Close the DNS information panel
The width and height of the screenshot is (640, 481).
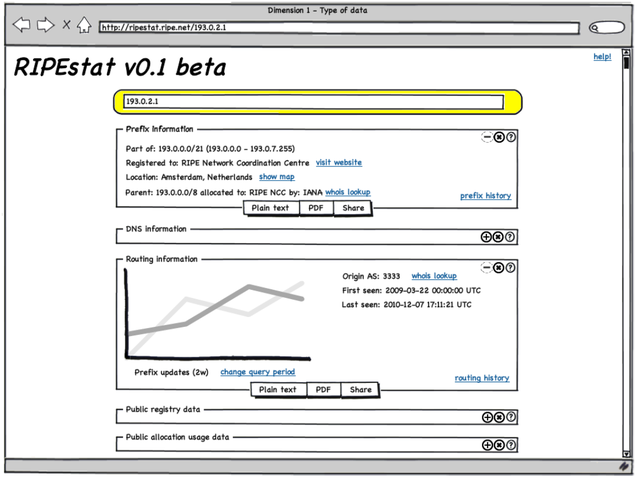(498, 237)
